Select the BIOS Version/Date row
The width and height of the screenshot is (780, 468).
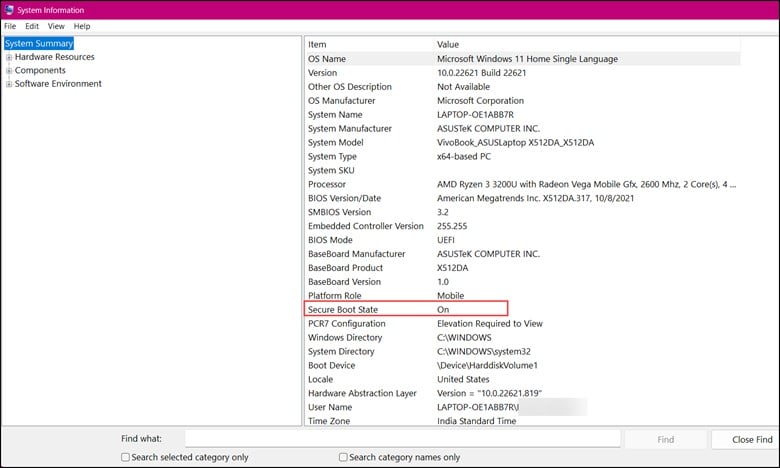click(x=522, y=198)
